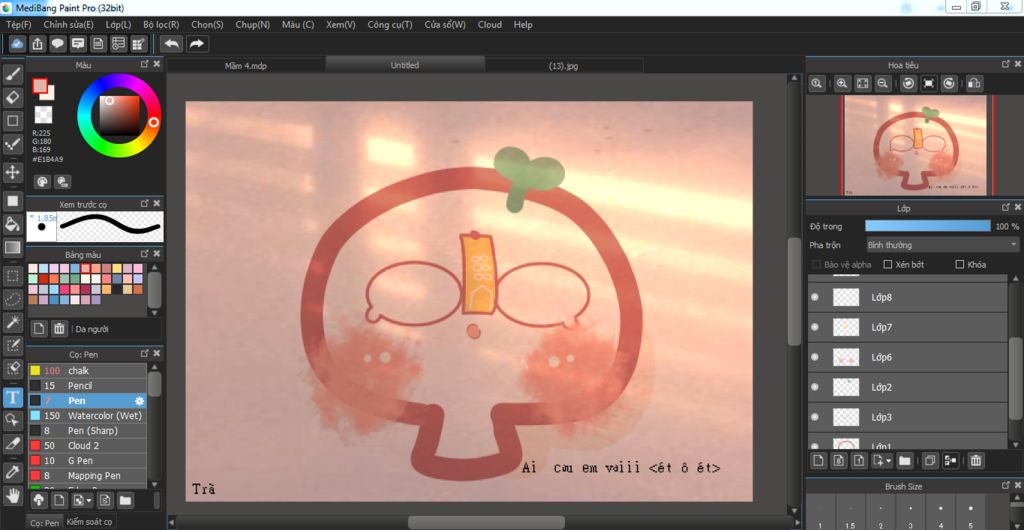Screen dimensions: 1024x530
Task: Delete the selected layer with trash icon
Action: [x=976, y=461]
